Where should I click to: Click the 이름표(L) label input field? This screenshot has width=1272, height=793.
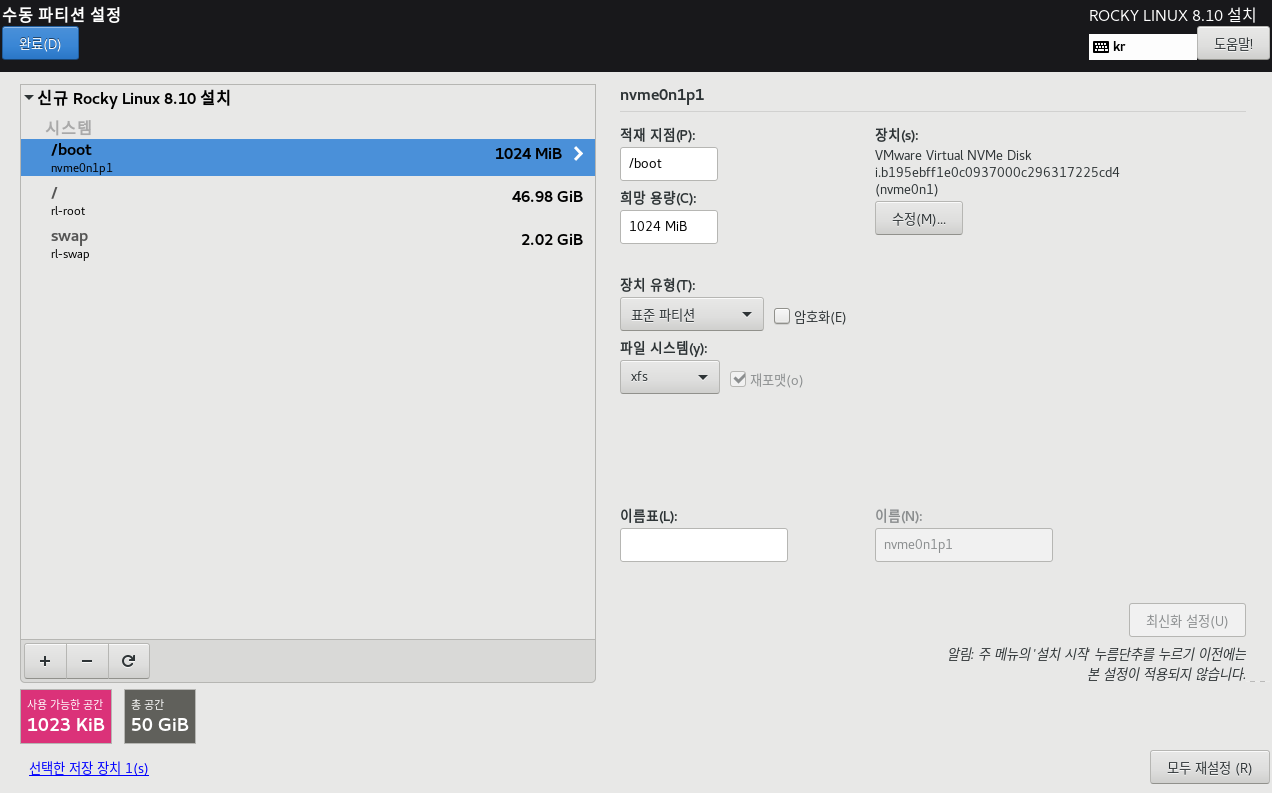(704, 545)
